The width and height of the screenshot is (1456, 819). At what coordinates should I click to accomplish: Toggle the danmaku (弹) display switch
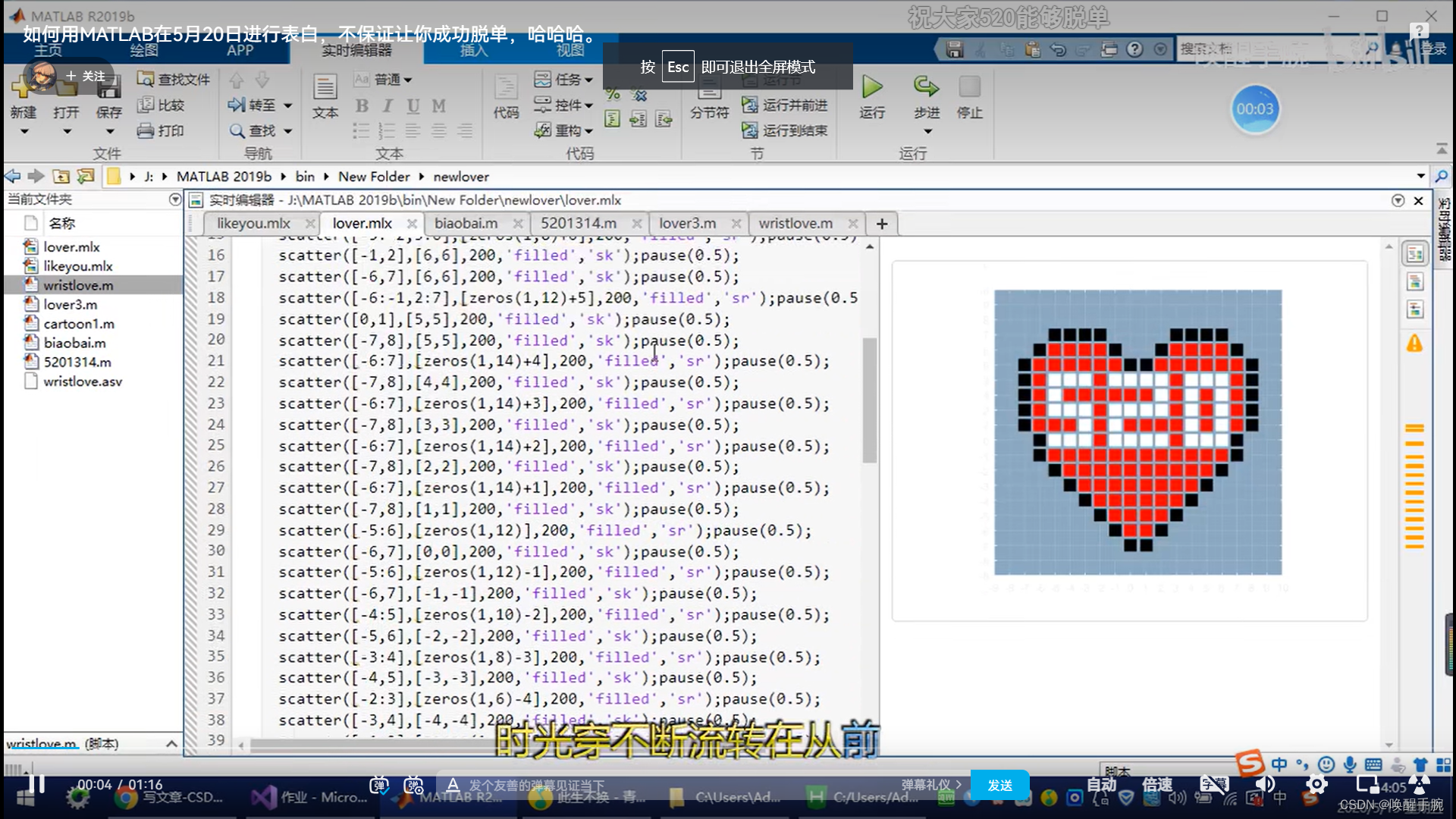378,786
